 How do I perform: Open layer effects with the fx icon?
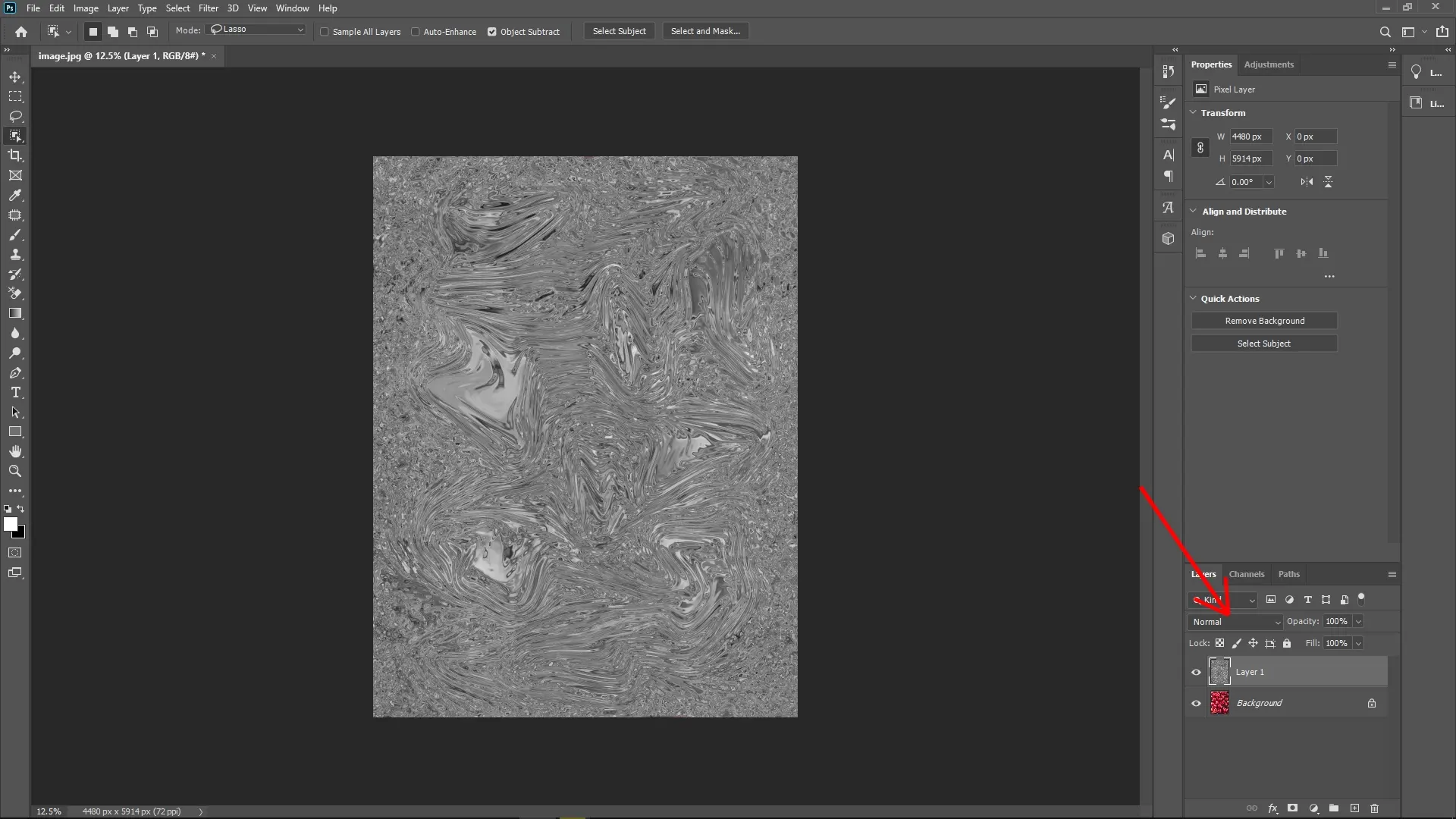[1273, 808]
